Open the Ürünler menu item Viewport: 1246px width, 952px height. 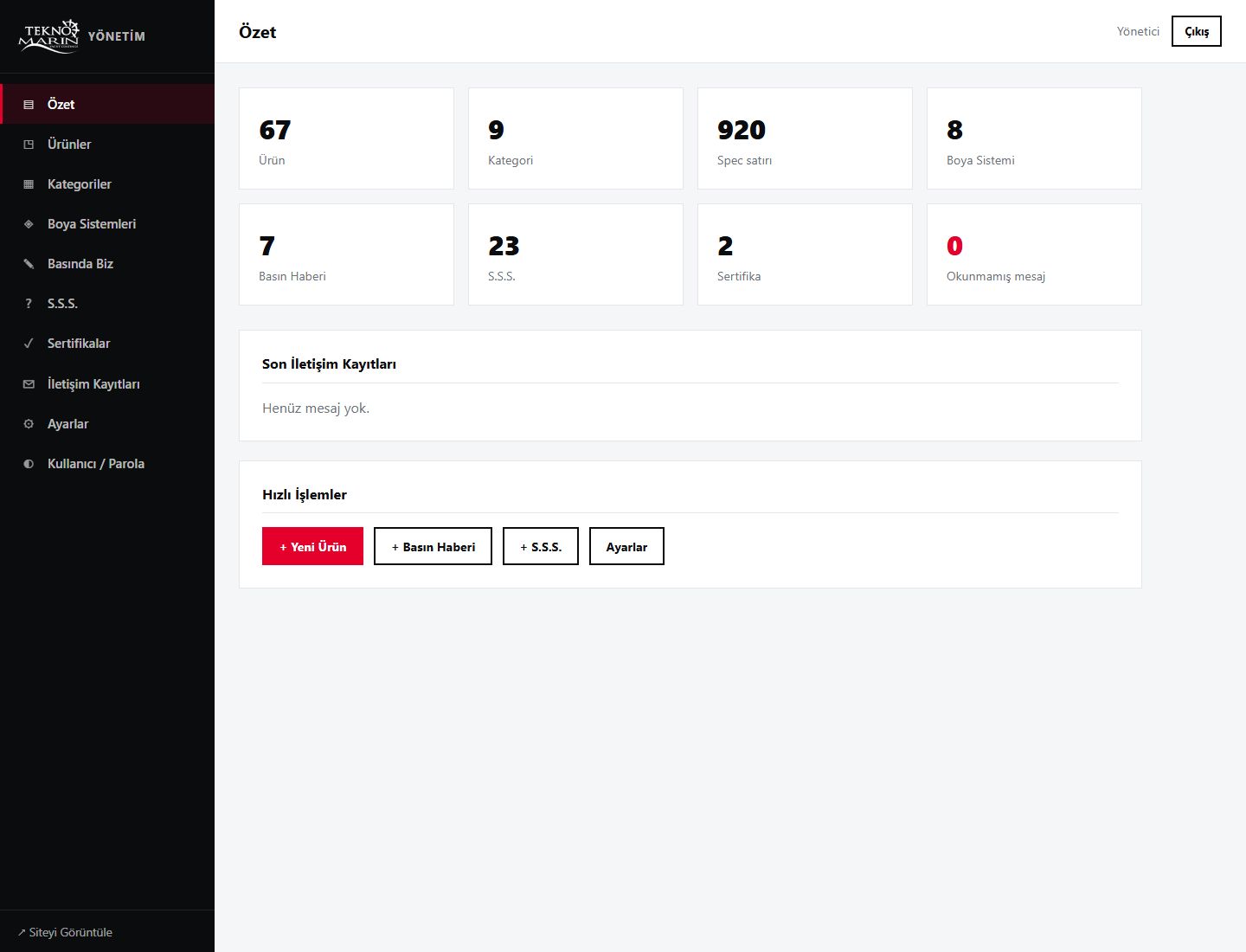coord(107,144)
